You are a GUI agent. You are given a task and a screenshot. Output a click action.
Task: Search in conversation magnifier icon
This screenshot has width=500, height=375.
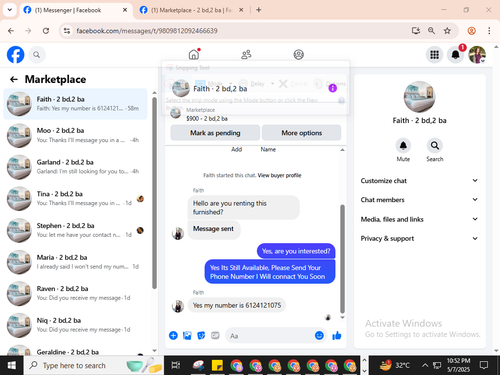pos(435,146)
